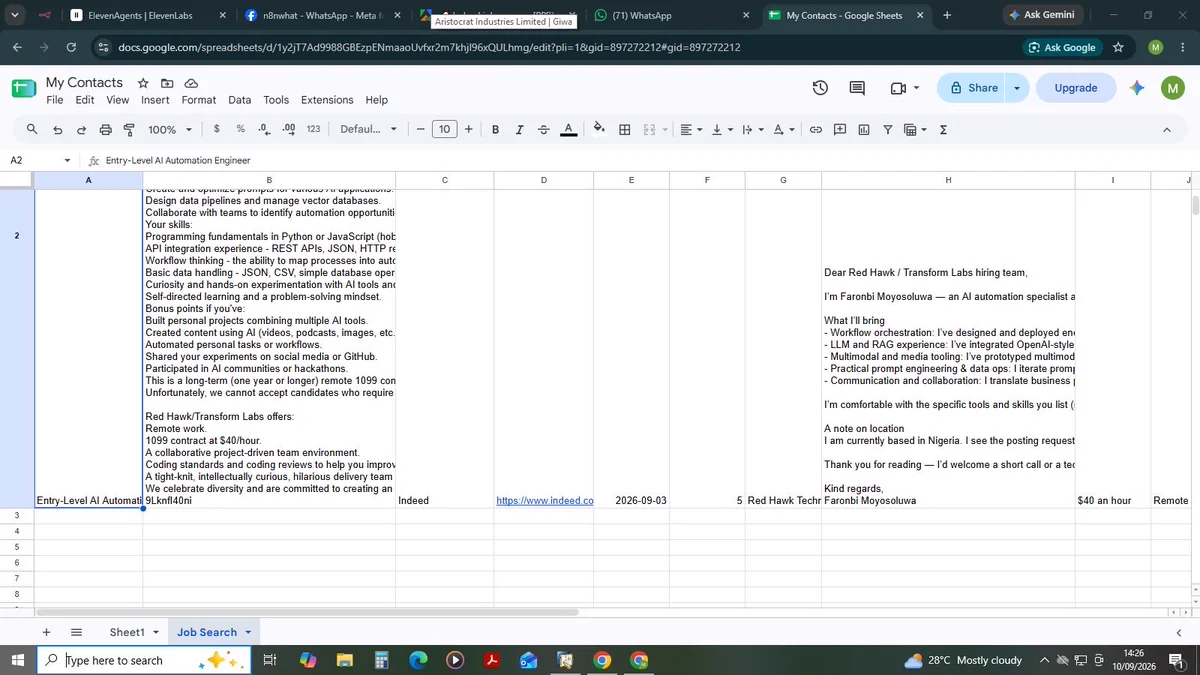The image size is (1200, 675).
Task: Click the font size field
Action: 444,129
